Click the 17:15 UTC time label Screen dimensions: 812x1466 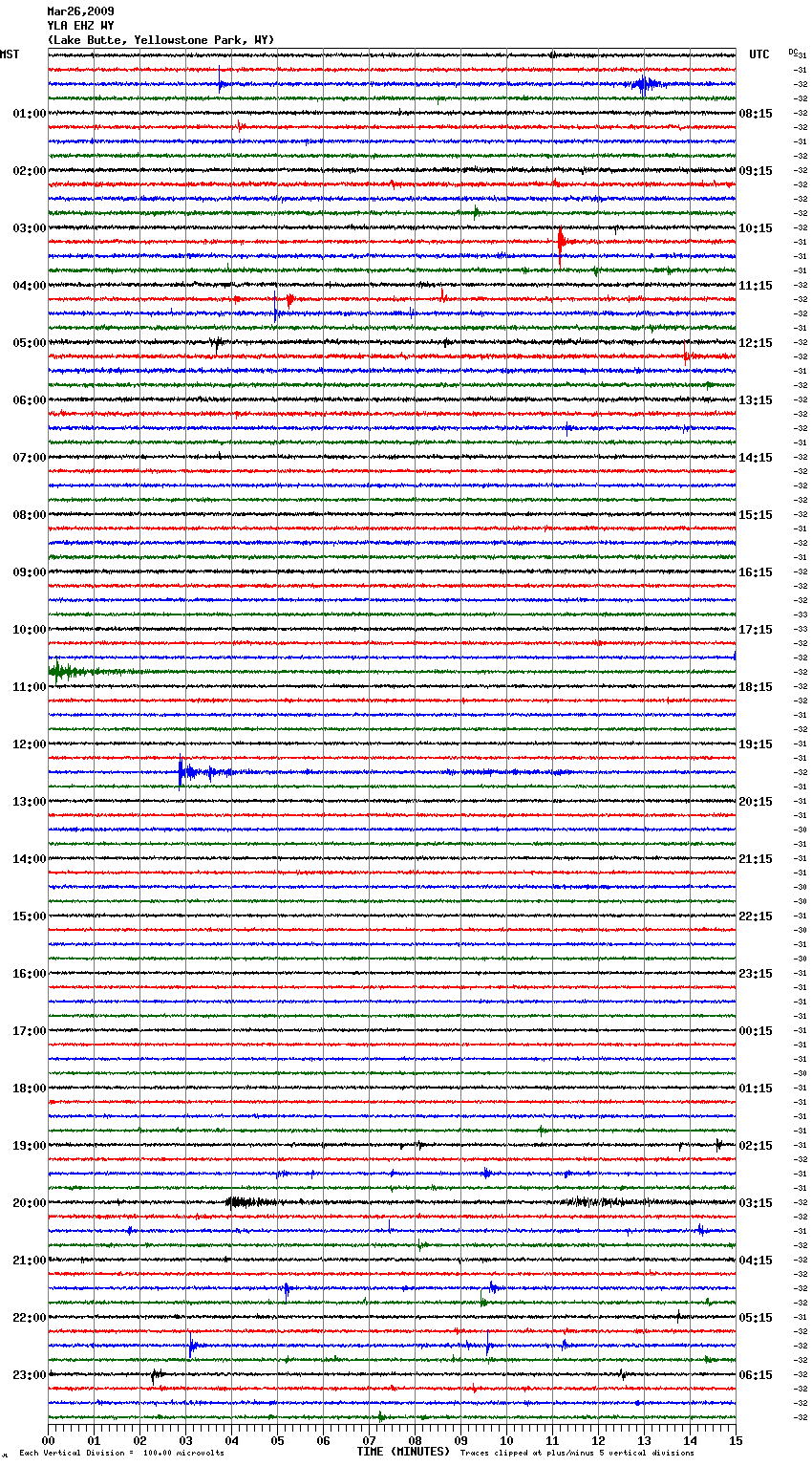(756, 630)
